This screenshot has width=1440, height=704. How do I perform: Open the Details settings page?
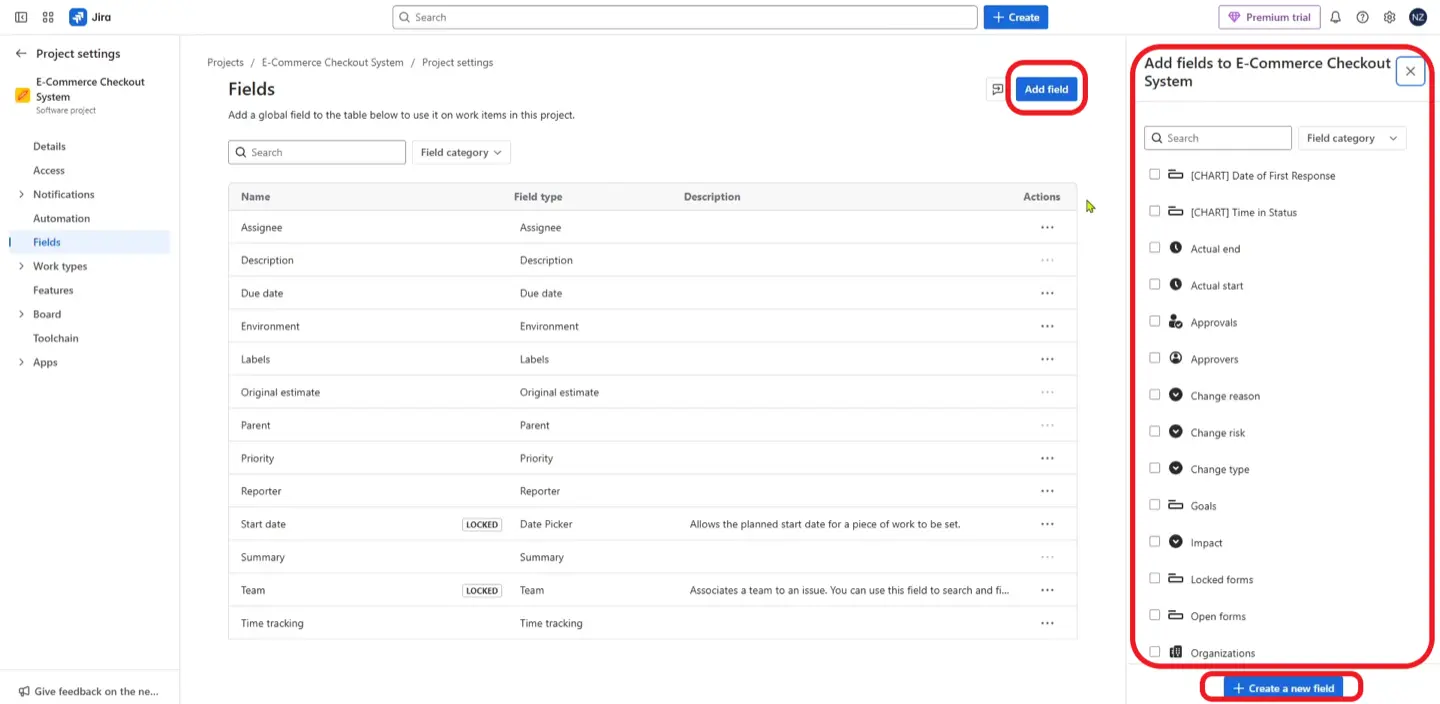[49, 146]
